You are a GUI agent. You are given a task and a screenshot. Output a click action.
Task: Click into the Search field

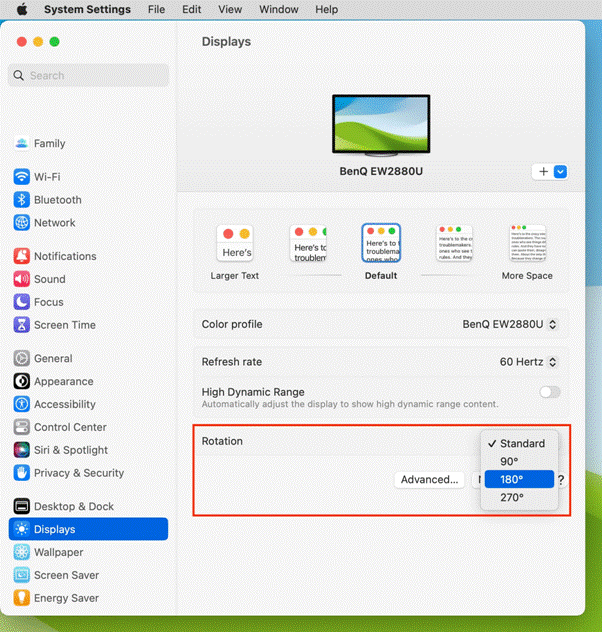pyautogui.click(x=88, y=75)
